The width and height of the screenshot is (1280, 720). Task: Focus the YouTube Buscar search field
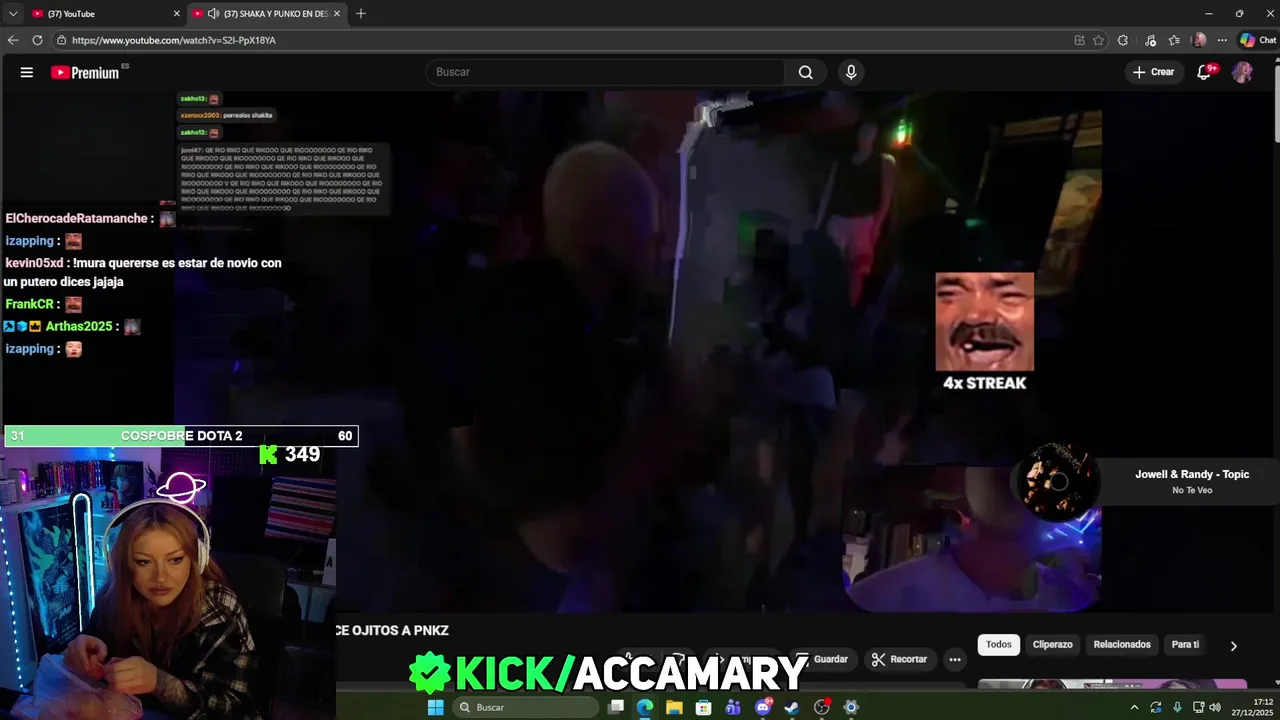[x=606, y=72]
